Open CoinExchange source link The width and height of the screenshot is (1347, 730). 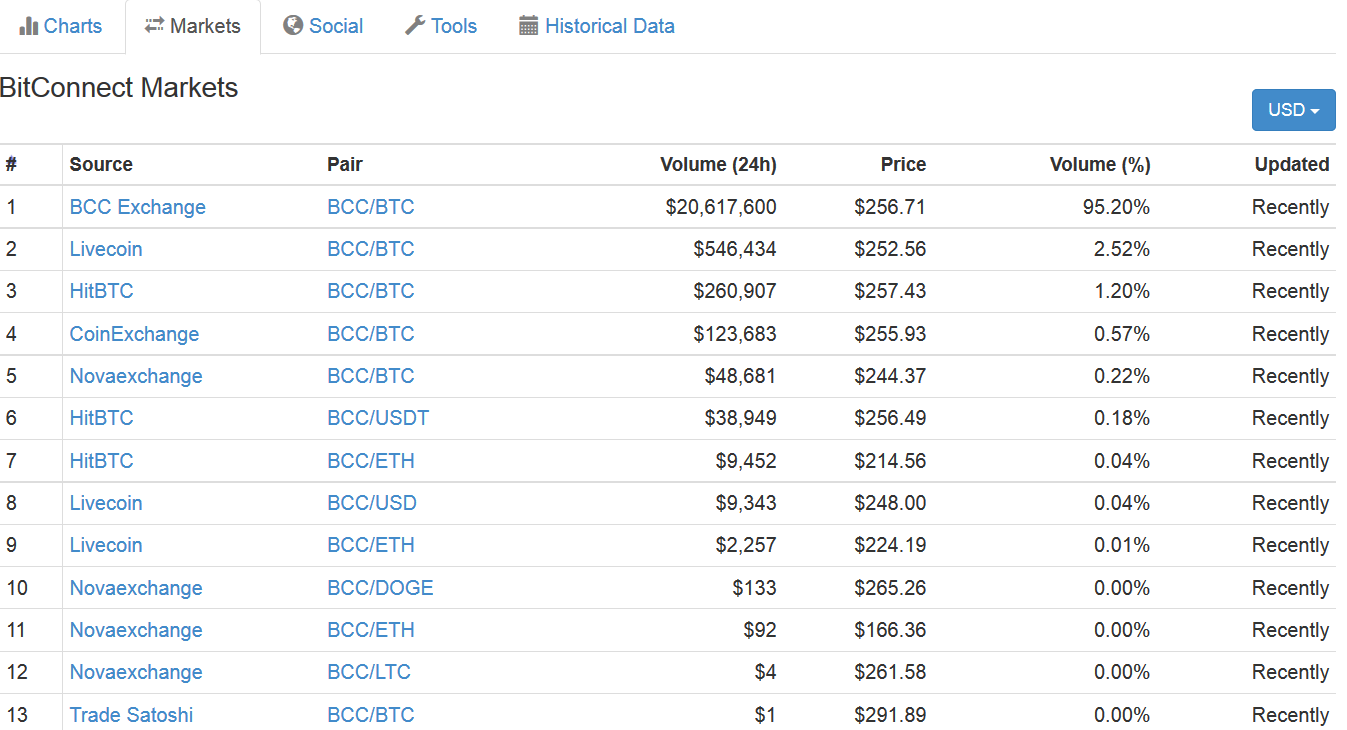135,334
